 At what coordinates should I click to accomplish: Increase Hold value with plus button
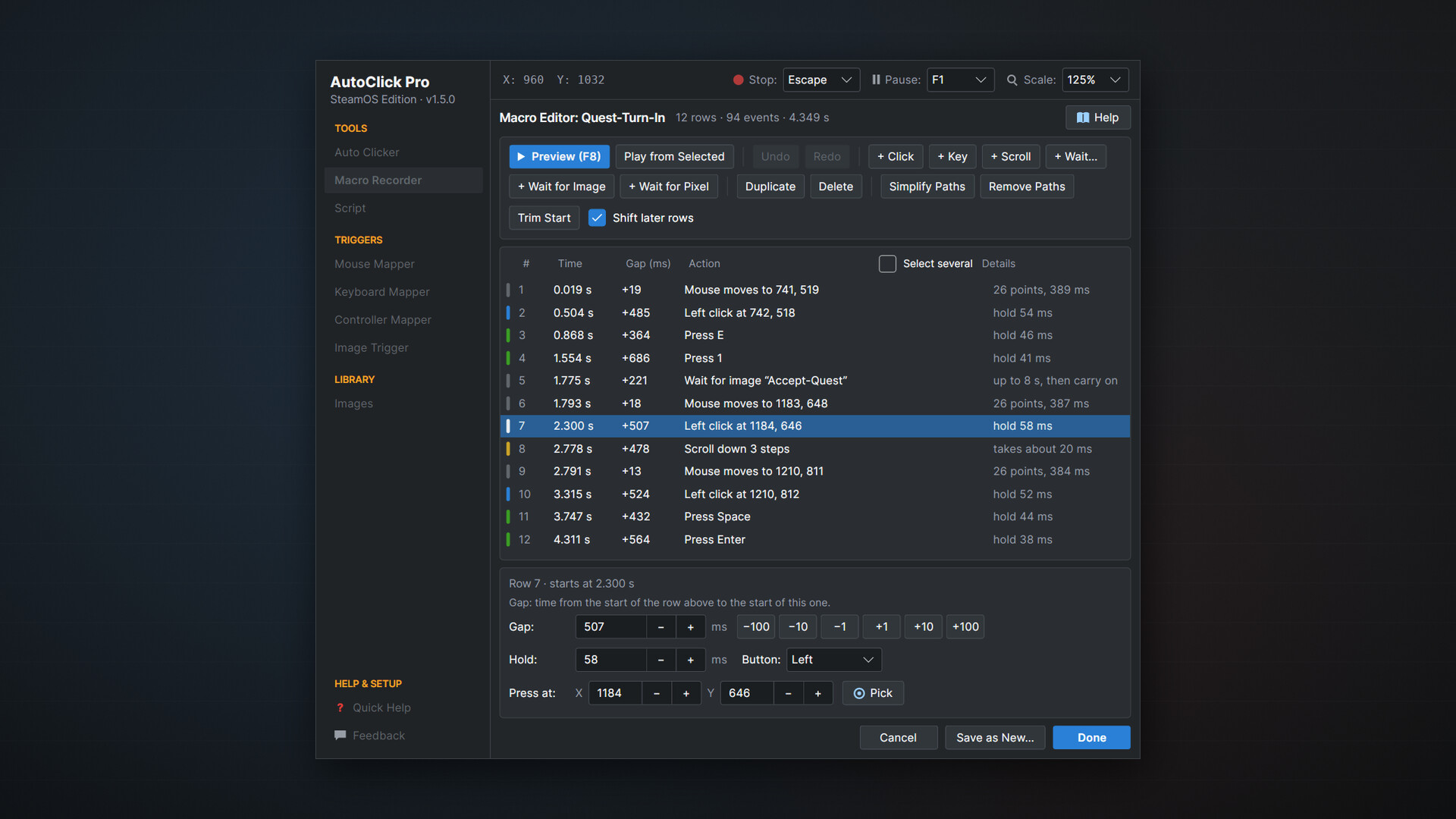(690, 660)
